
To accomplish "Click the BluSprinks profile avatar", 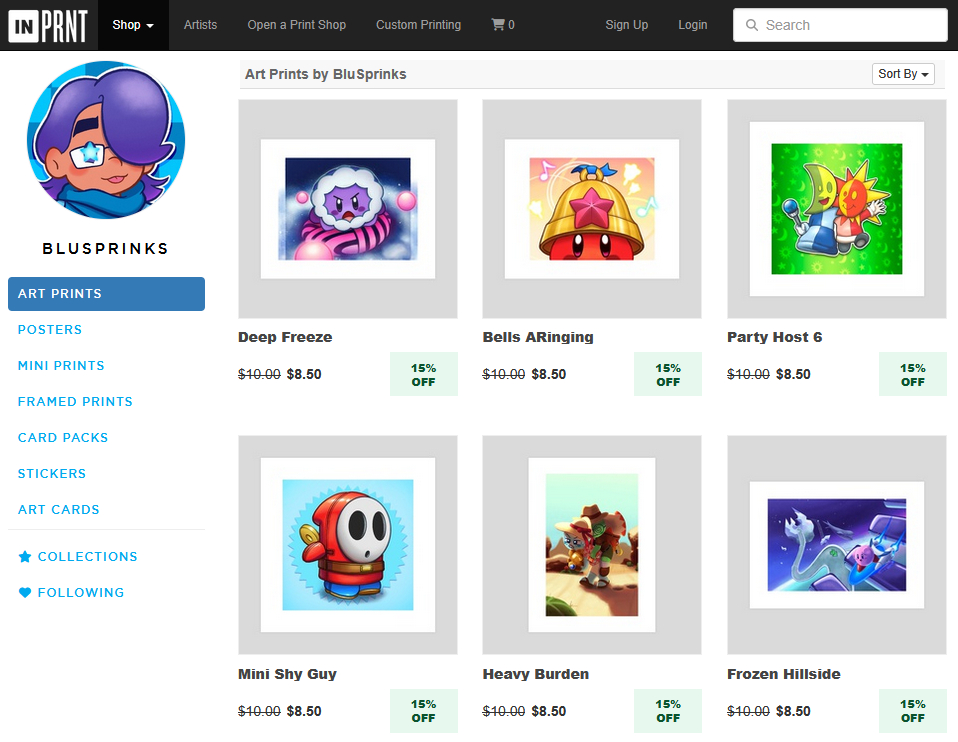I will click(106, 139).
